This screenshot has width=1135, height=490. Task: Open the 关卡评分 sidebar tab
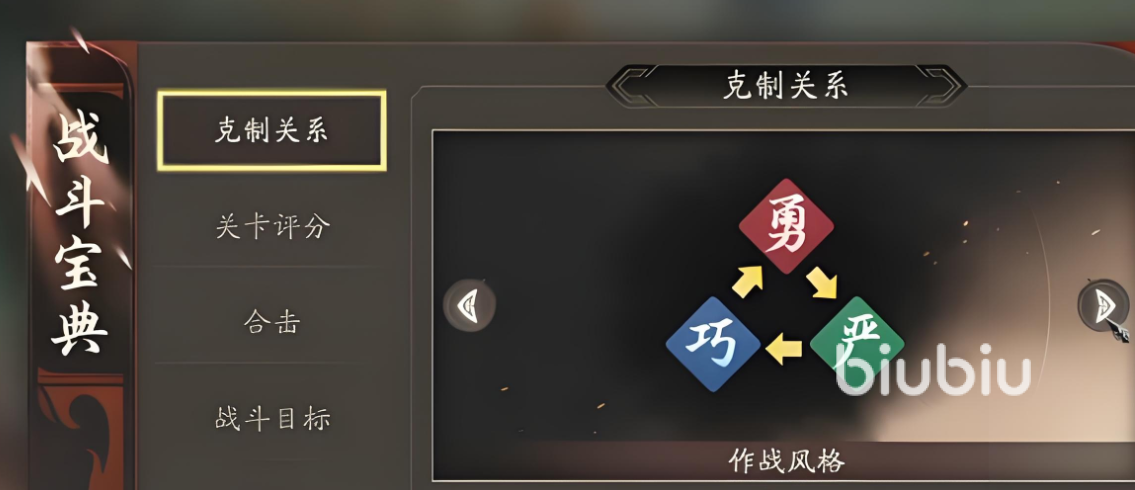coord(272,227)
